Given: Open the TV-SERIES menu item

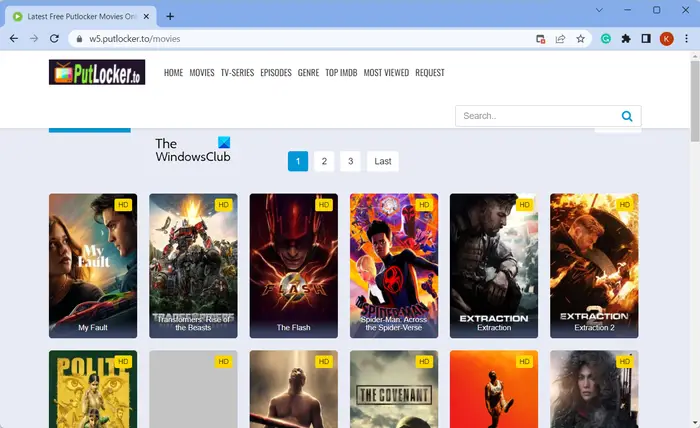Looking at the screenshot, I should tap(238, 72).
